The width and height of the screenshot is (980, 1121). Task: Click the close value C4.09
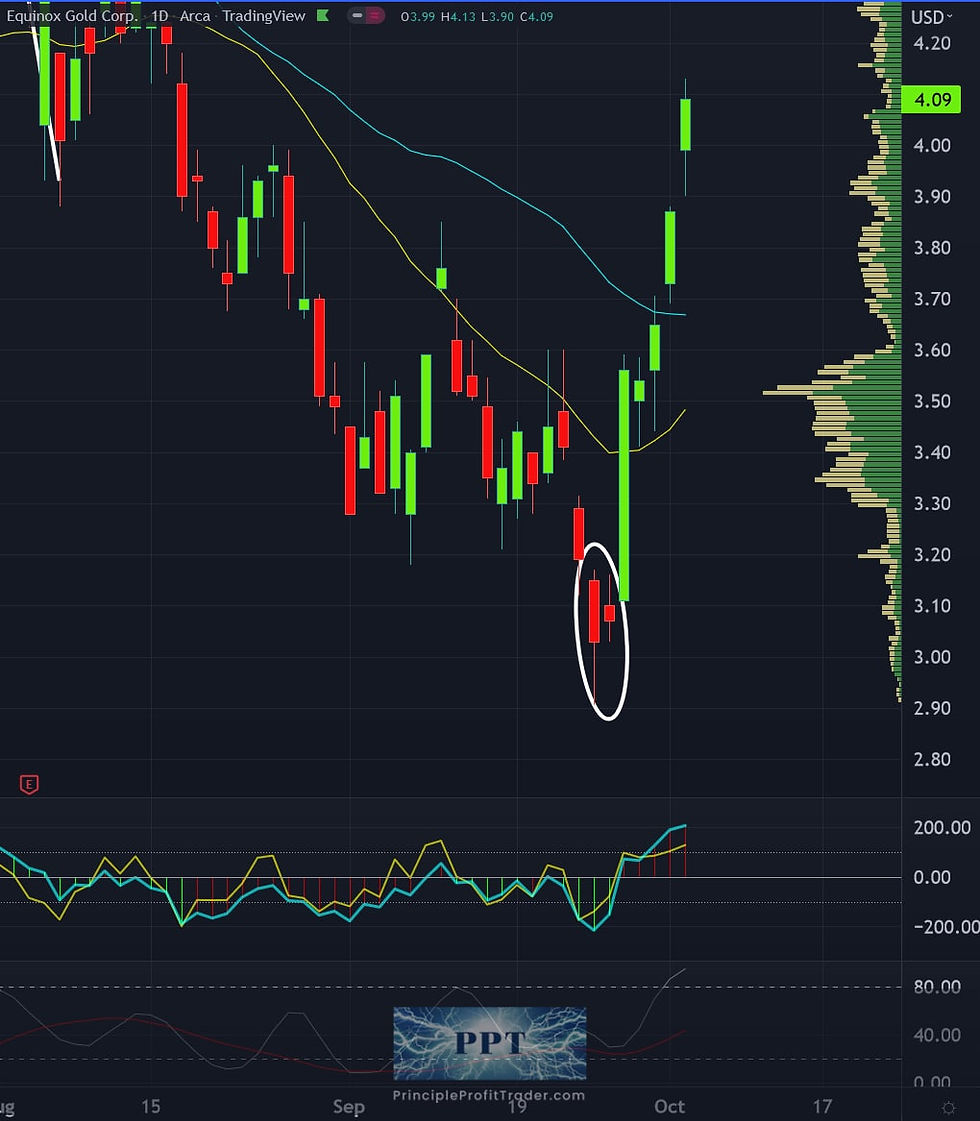pos(536,16)
